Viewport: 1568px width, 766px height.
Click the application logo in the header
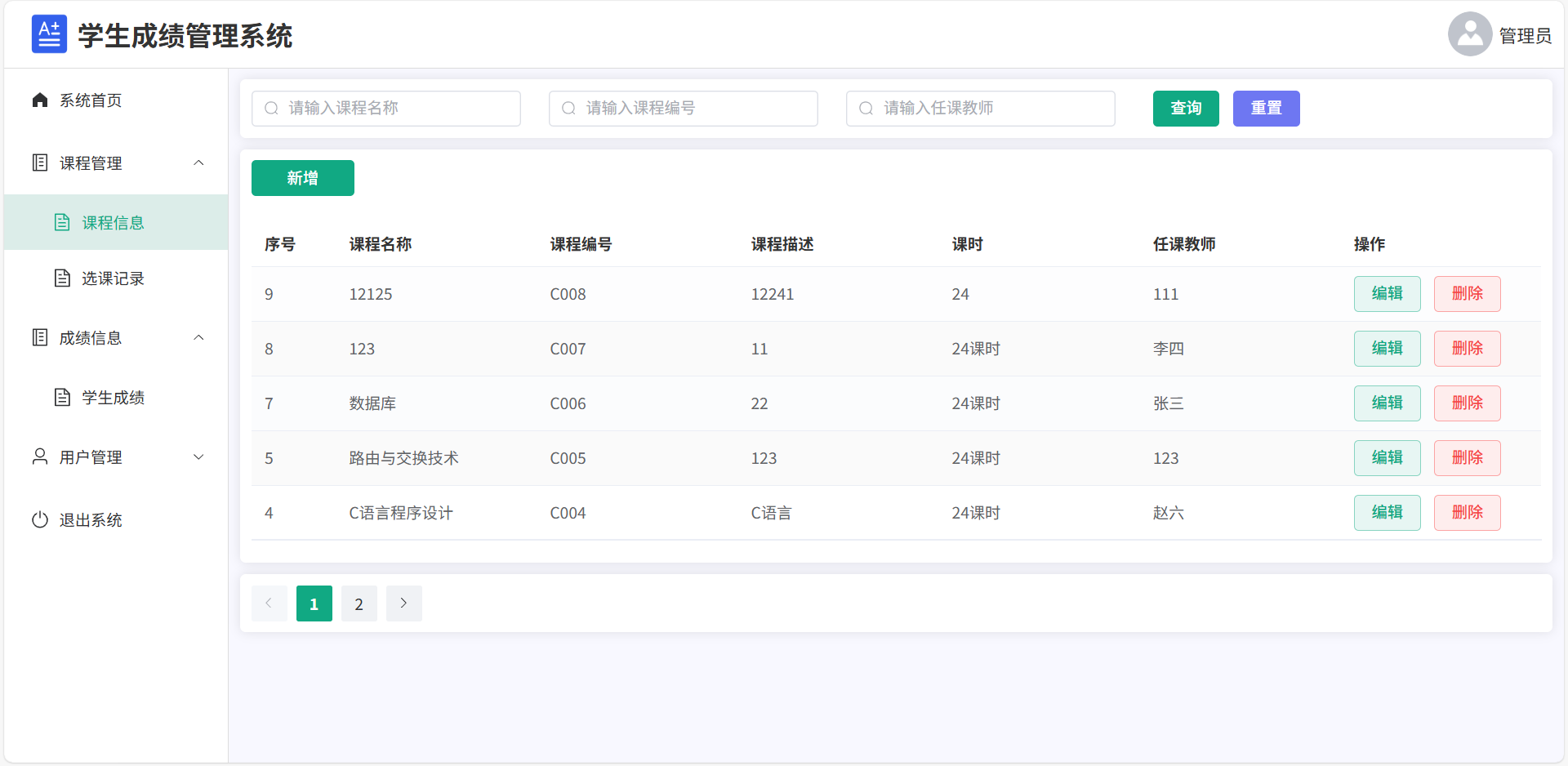click(x=49, y=33)
